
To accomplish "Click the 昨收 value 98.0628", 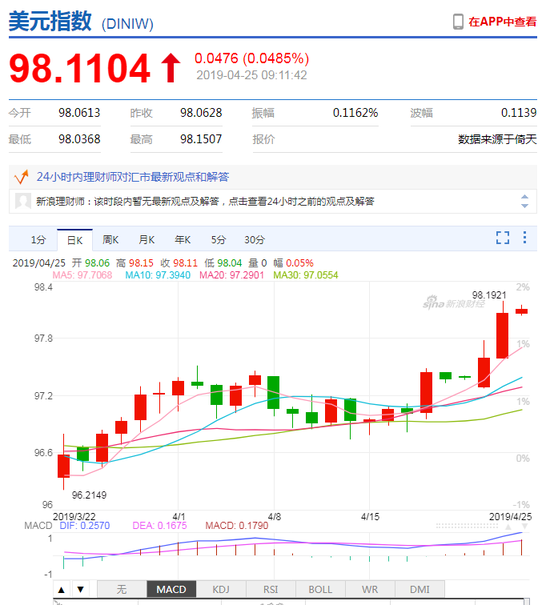I will click(x=201, y=113).
